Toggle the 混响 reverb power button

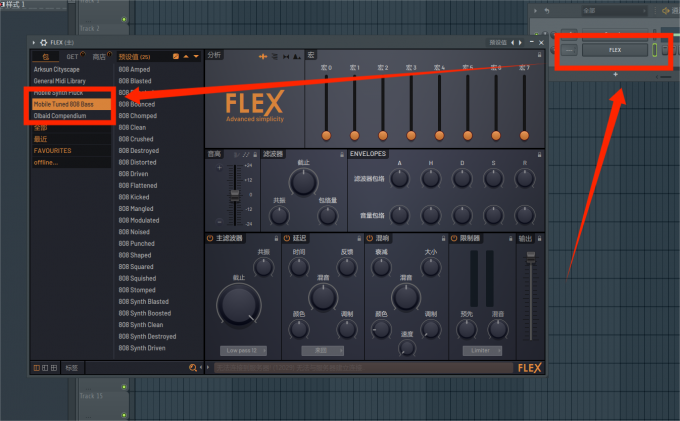pyautogui.click(x=369, y=238)
